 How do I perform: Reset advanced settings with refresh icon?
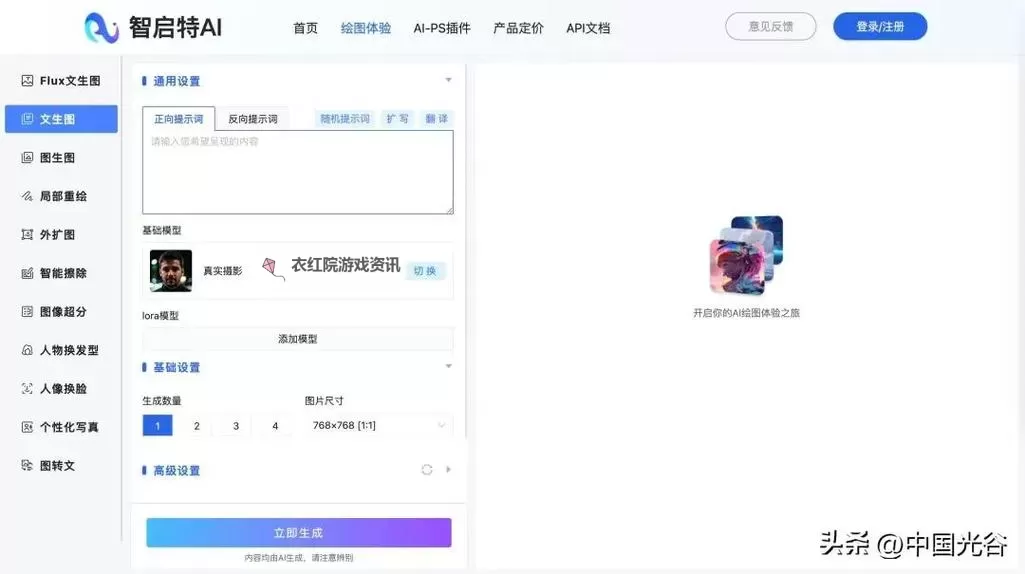[427, 469]
